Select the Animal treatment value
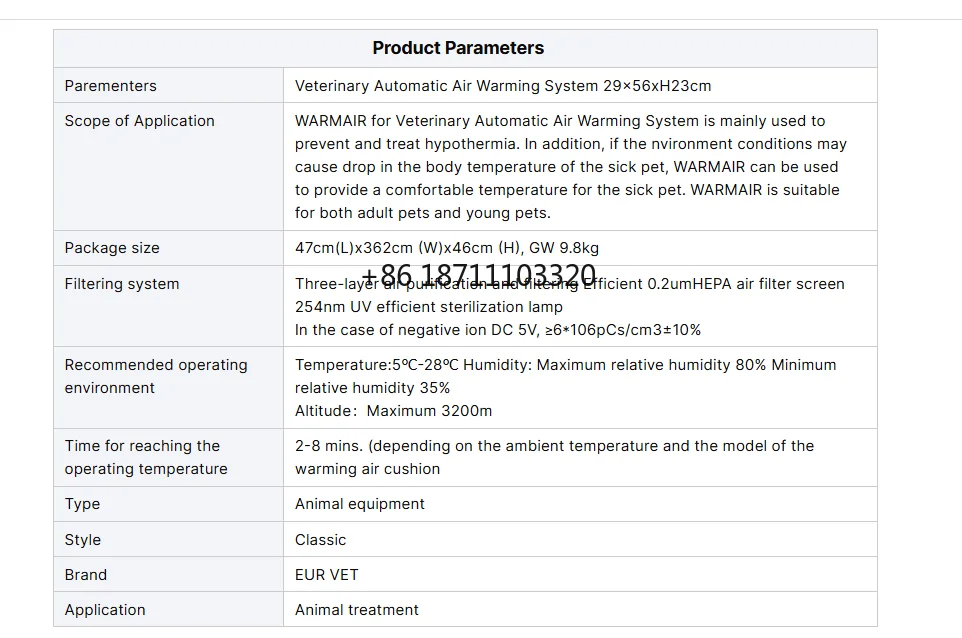Viewport: 962px width, 638px height. click(357, 610)
